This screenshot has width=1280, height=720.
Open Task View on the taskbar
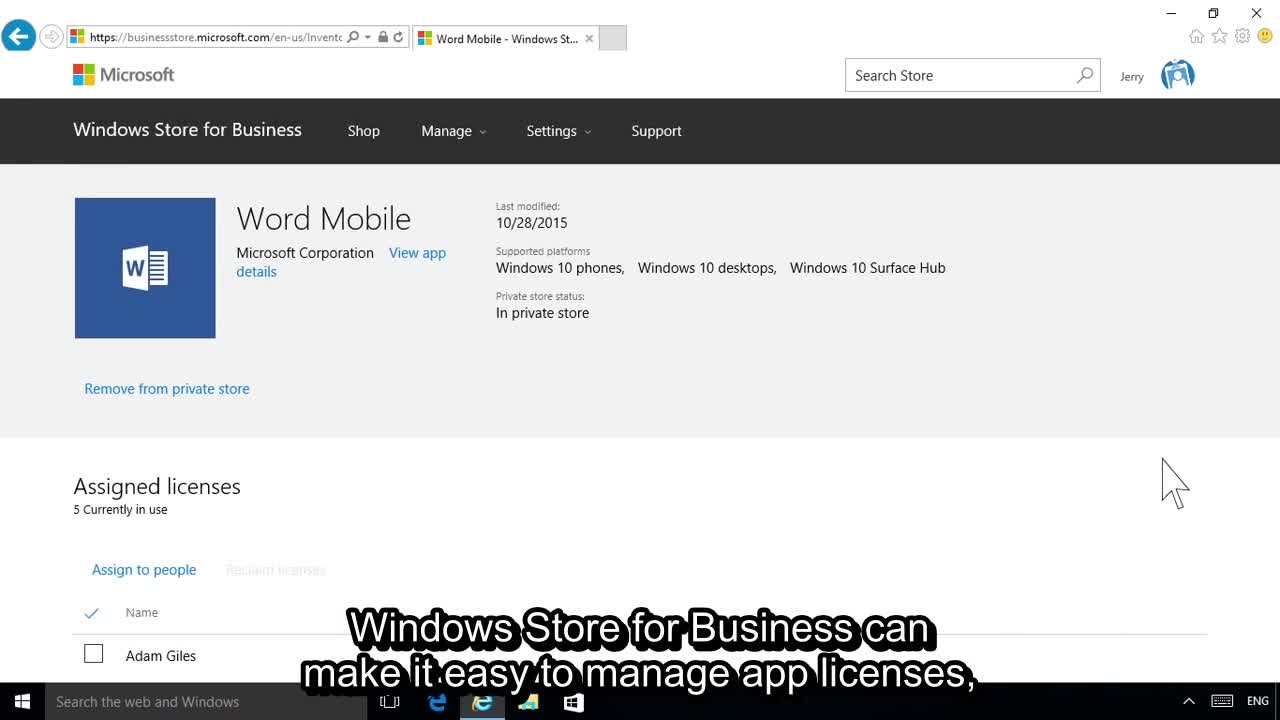[x=390, y=702]
